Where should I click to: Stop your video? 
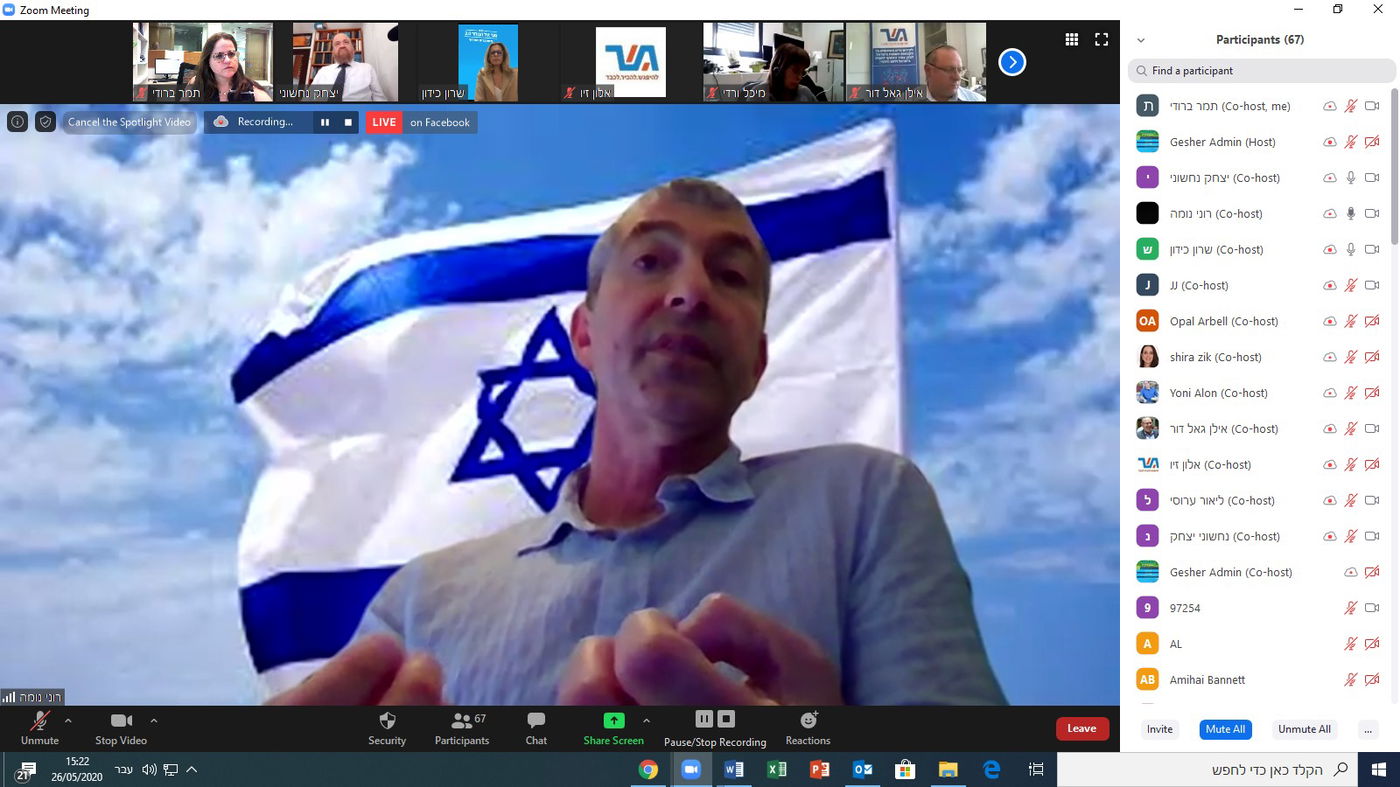coord(120,725)
